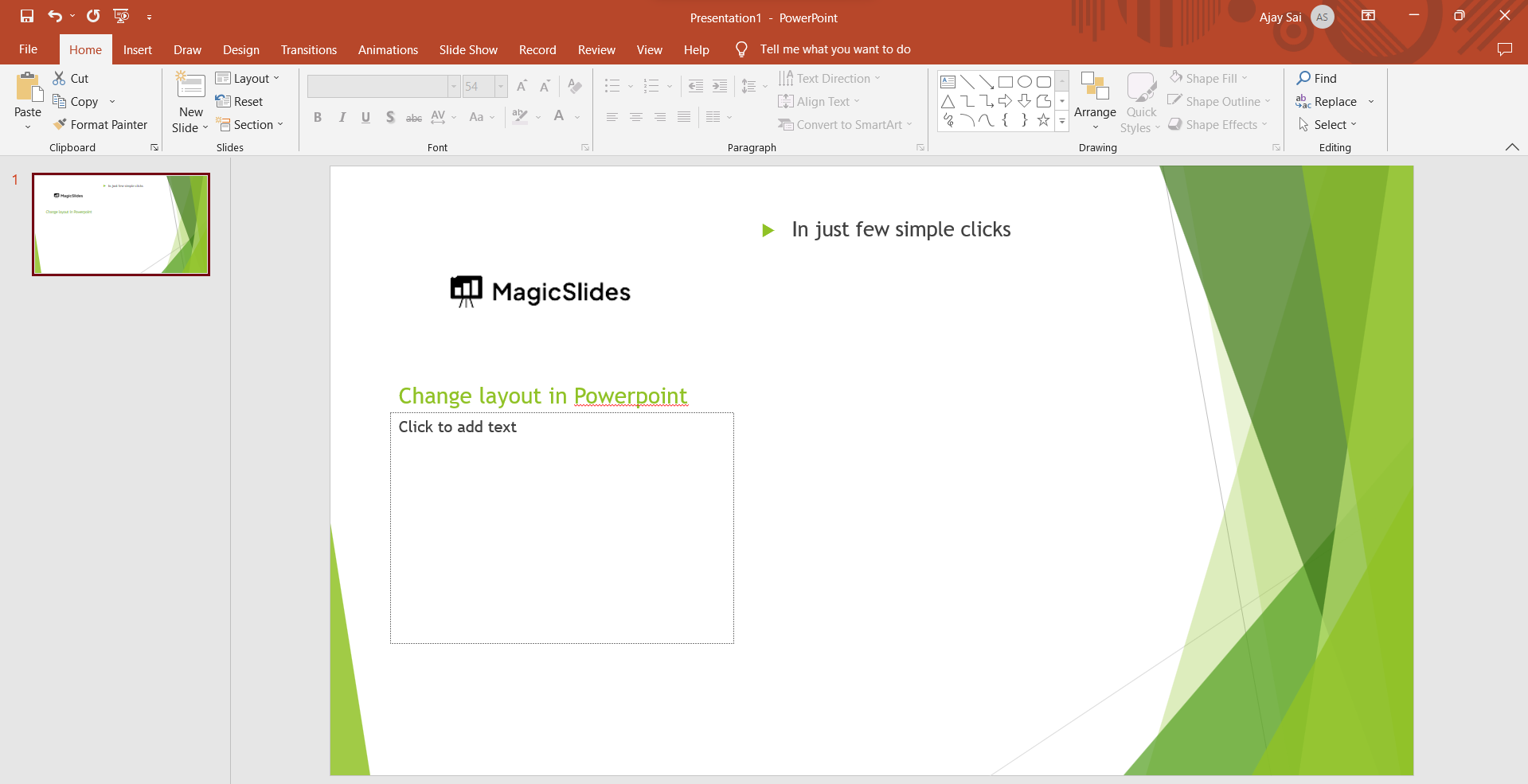Click the Reset slide button

(240, 101)
